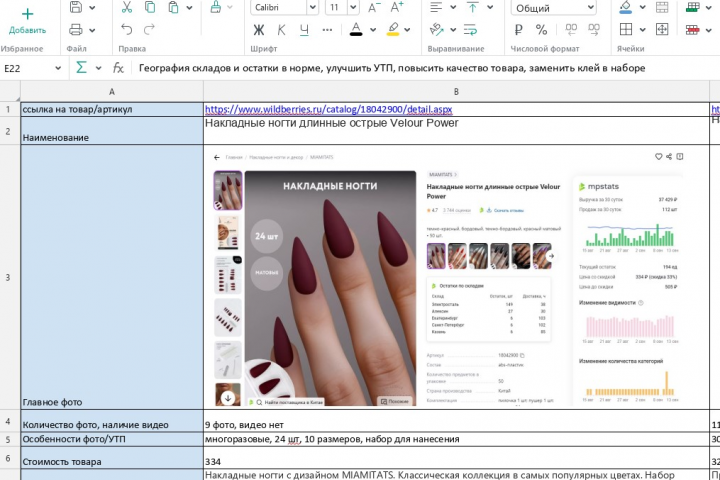Activate the format painter brush

click(216, 7)
